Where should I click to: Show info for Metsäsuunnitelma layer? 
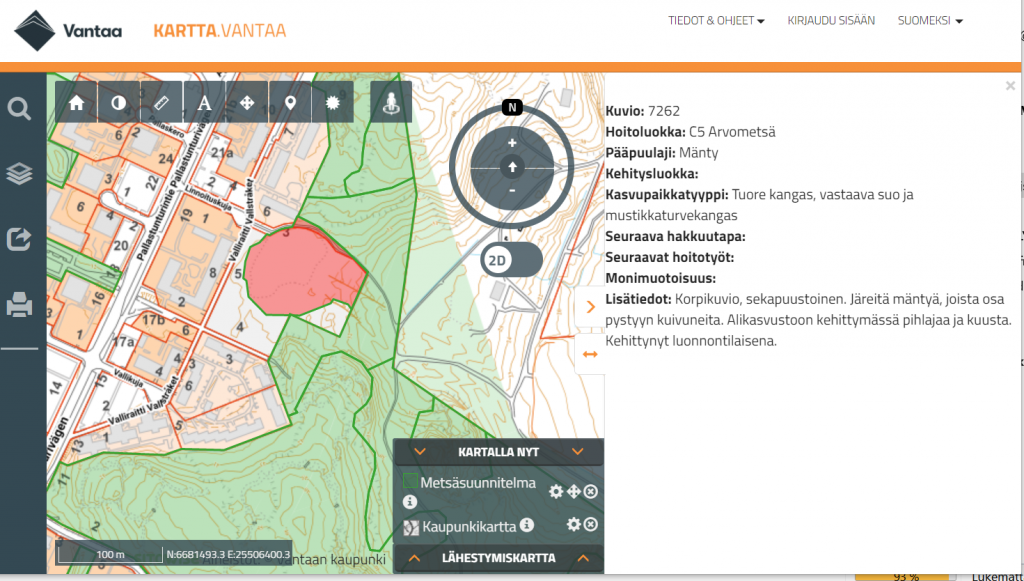409,501
